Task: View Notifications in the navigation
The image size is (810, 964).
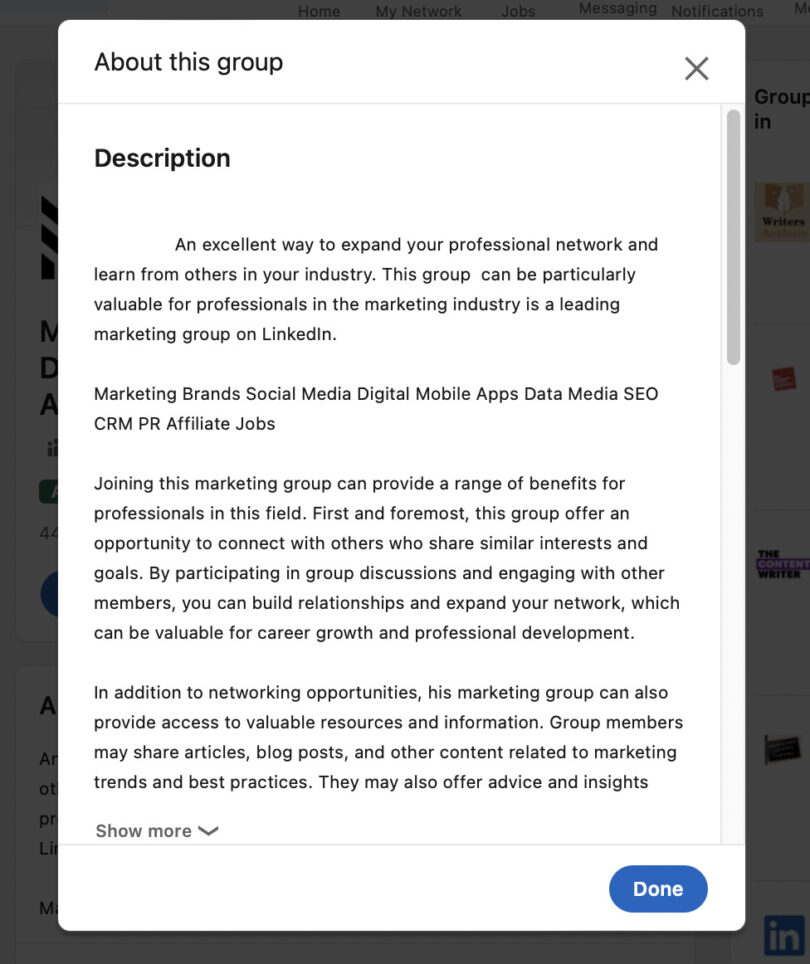Action: pos(717,11)
